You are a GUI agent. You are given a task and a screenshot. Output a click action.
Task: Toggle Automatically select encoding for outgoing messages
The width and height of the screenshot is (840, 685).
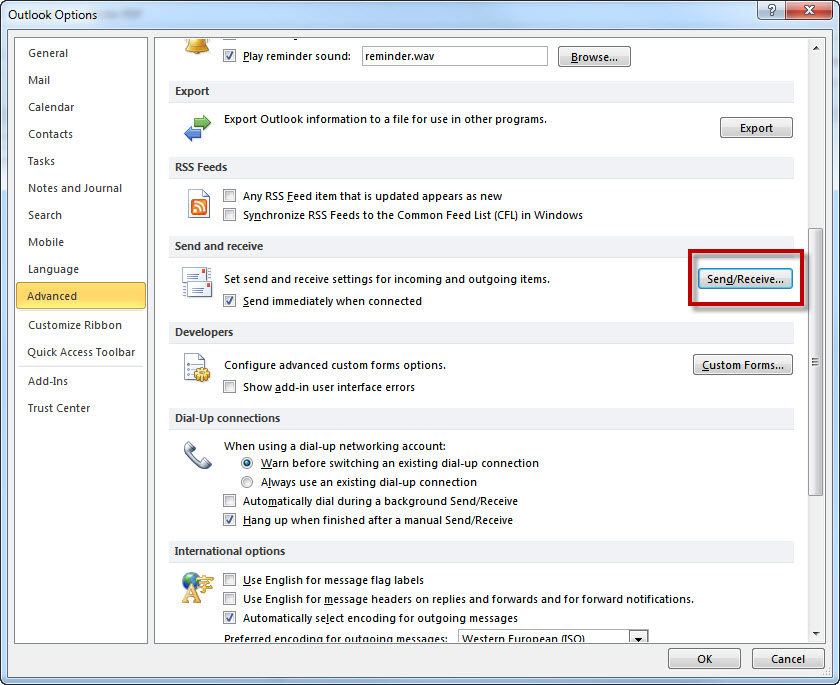point(229,618)
